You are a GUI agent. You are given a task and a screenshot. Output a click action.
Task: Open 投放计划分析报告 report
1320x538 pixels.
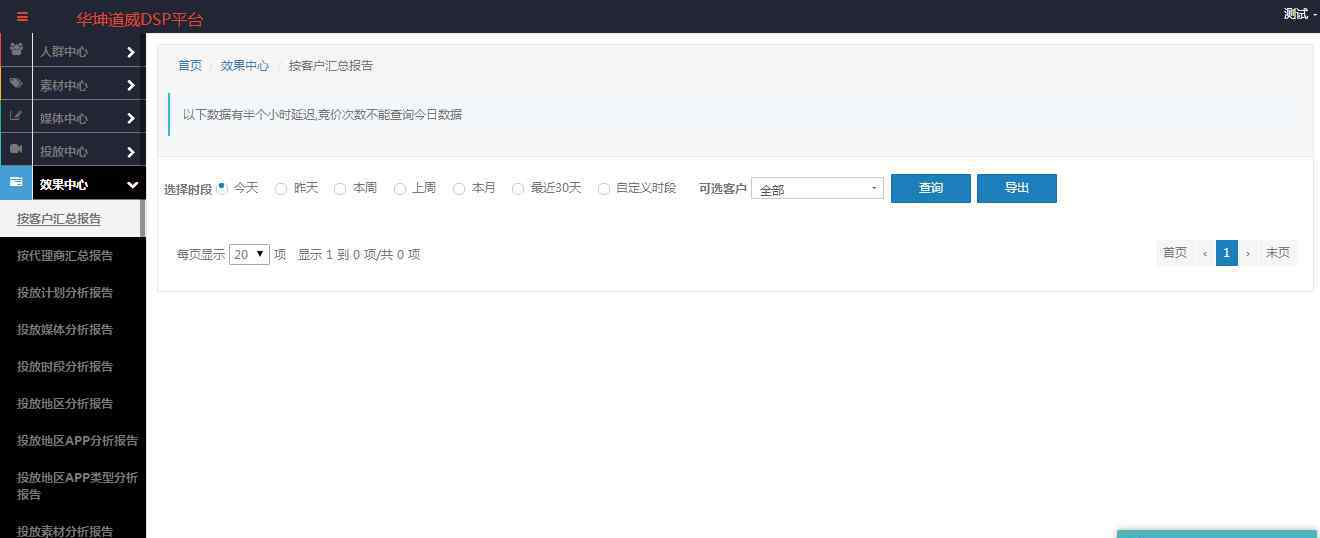pos(65,293)
